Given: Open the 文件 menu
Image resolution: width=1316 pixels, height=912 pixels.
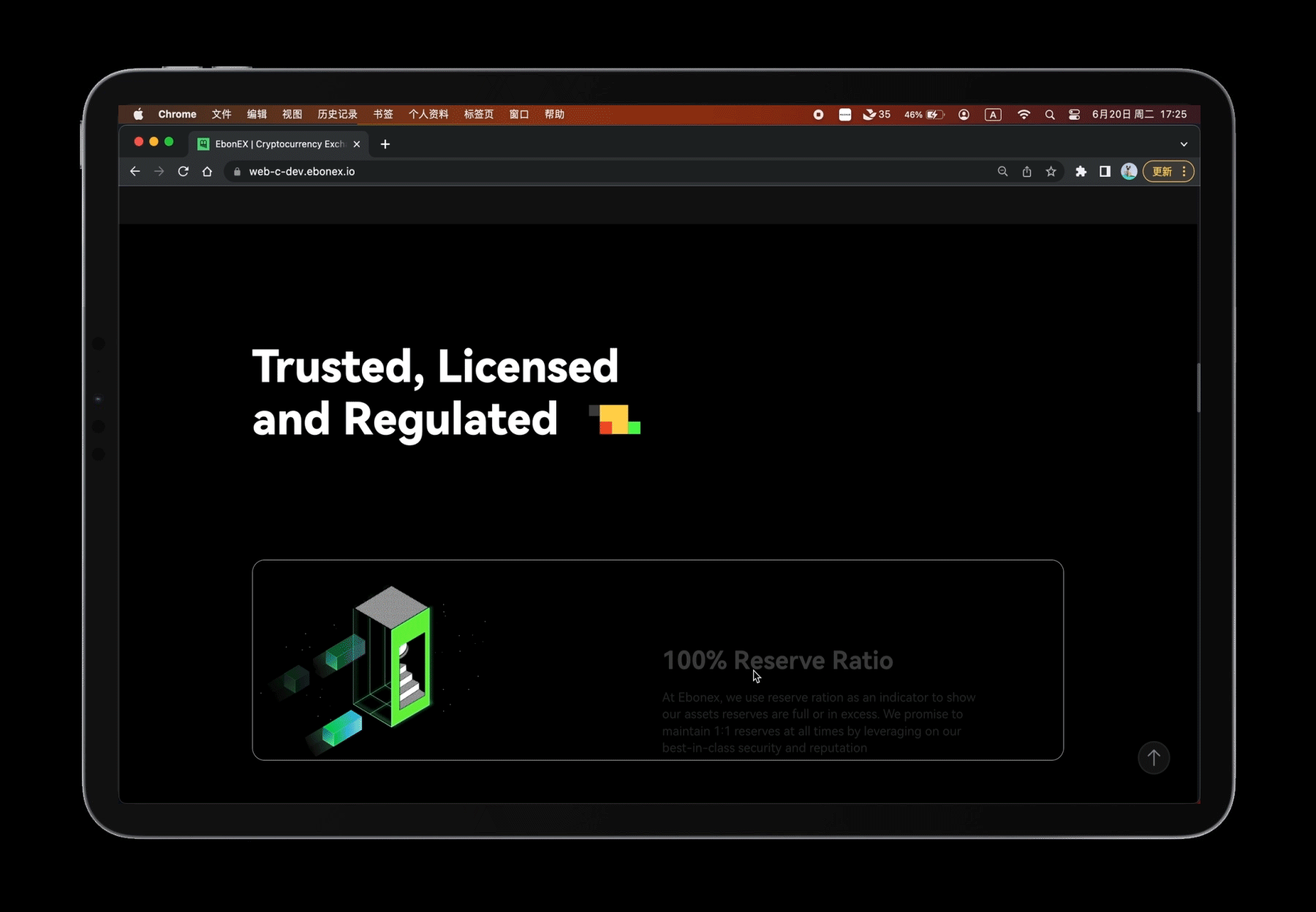Looking at the screenshot, I should 222,114.
